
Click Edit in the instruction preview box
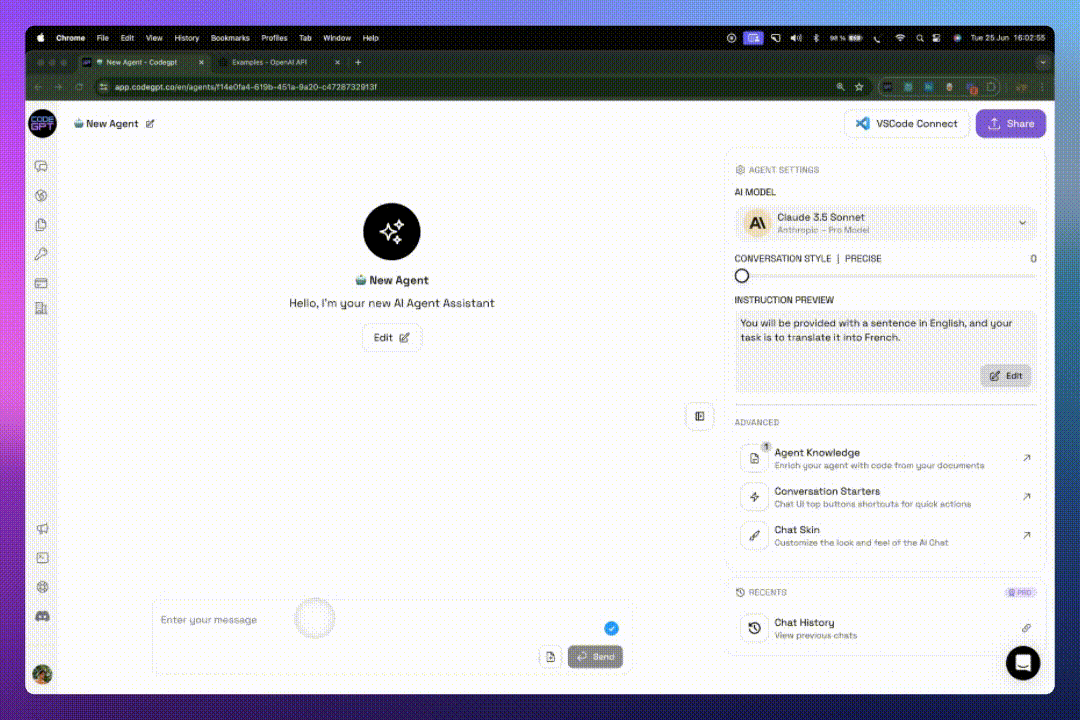tap(1006, 376)
